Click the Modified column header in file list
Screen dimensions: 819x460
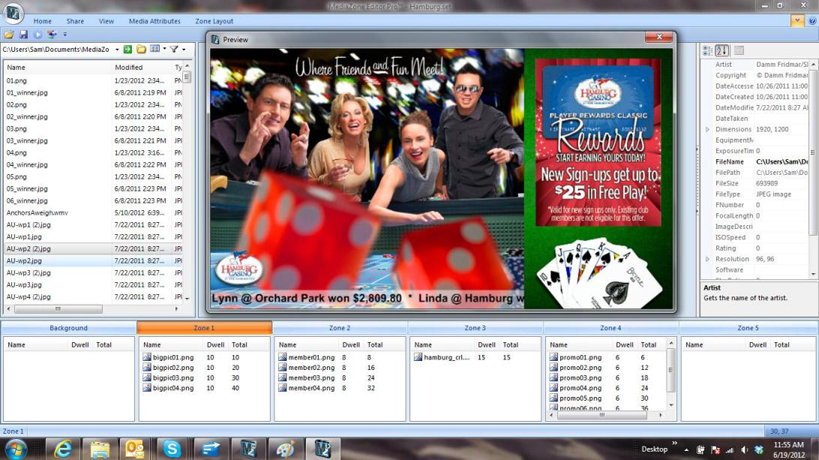click(128, 67)
